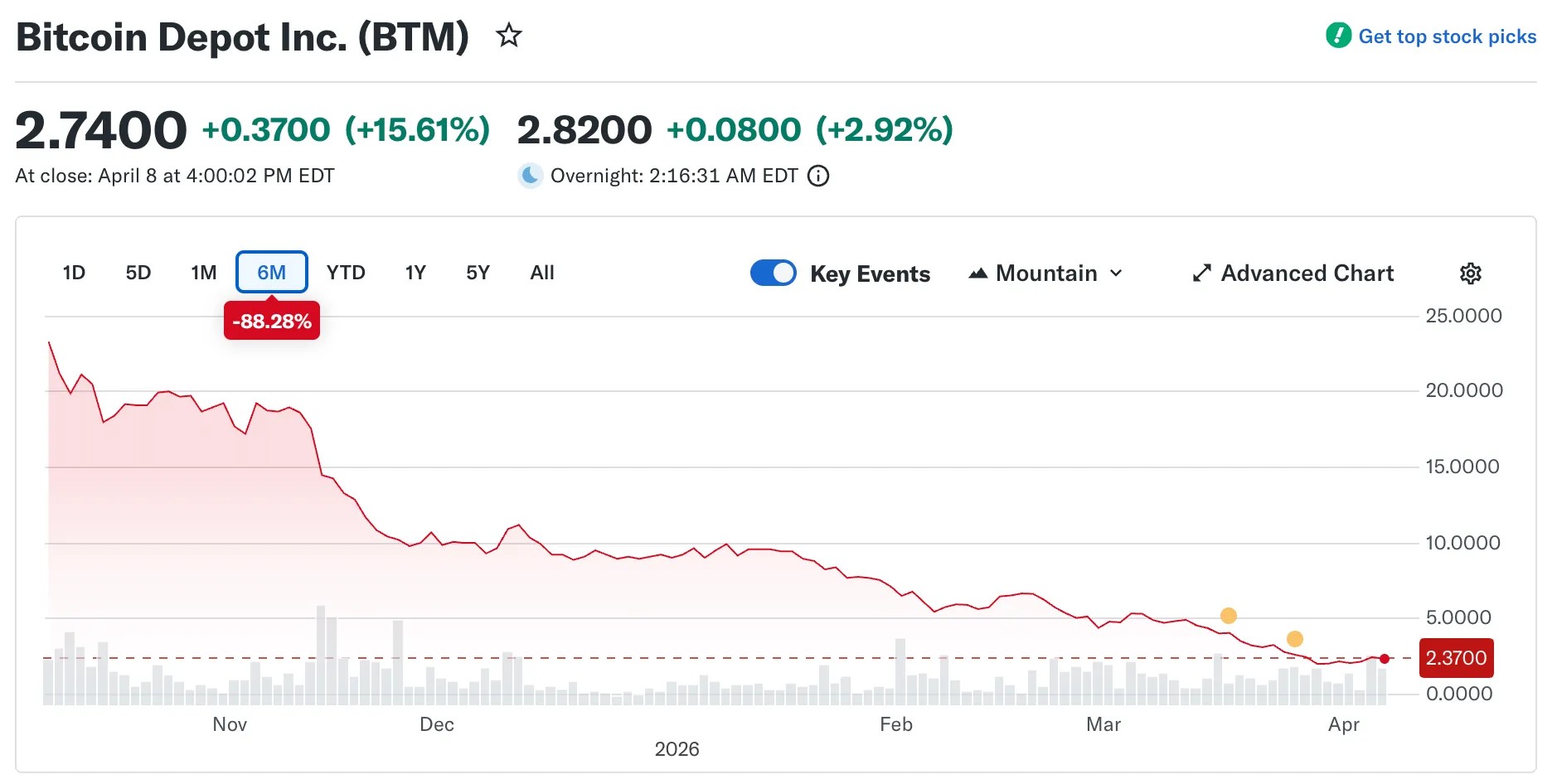Click the mountain chart type icon
Screen dimensions: 1557x784
[x=978, y=273]
